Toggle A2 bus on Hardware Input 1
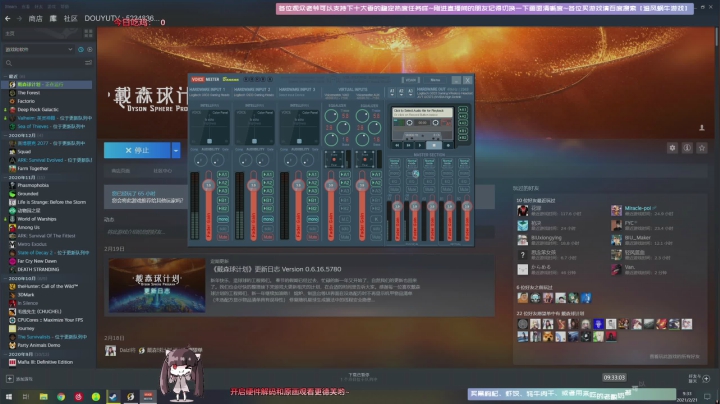720x404 pixels. click(223, 183)
